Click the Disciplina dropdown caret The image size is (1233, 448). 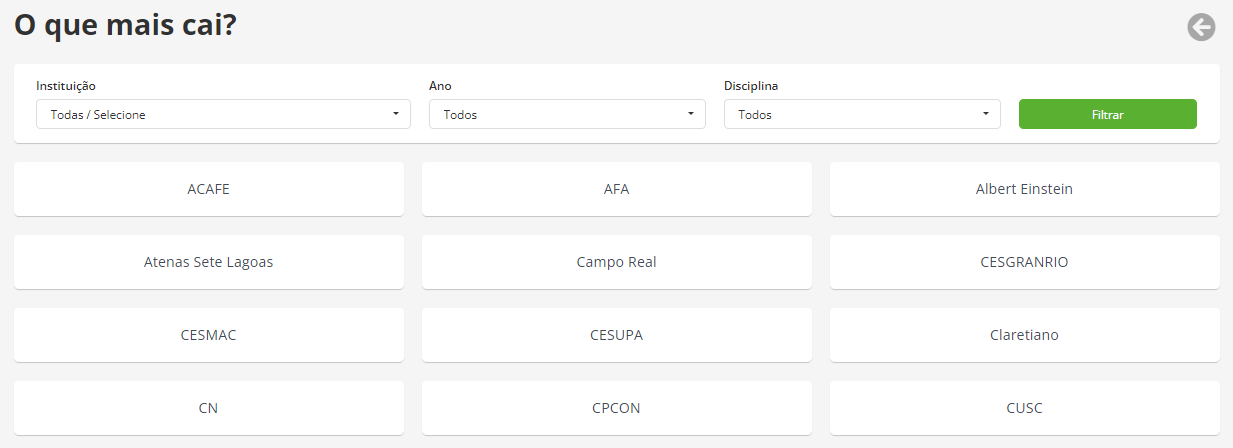[x=986, y=114]
